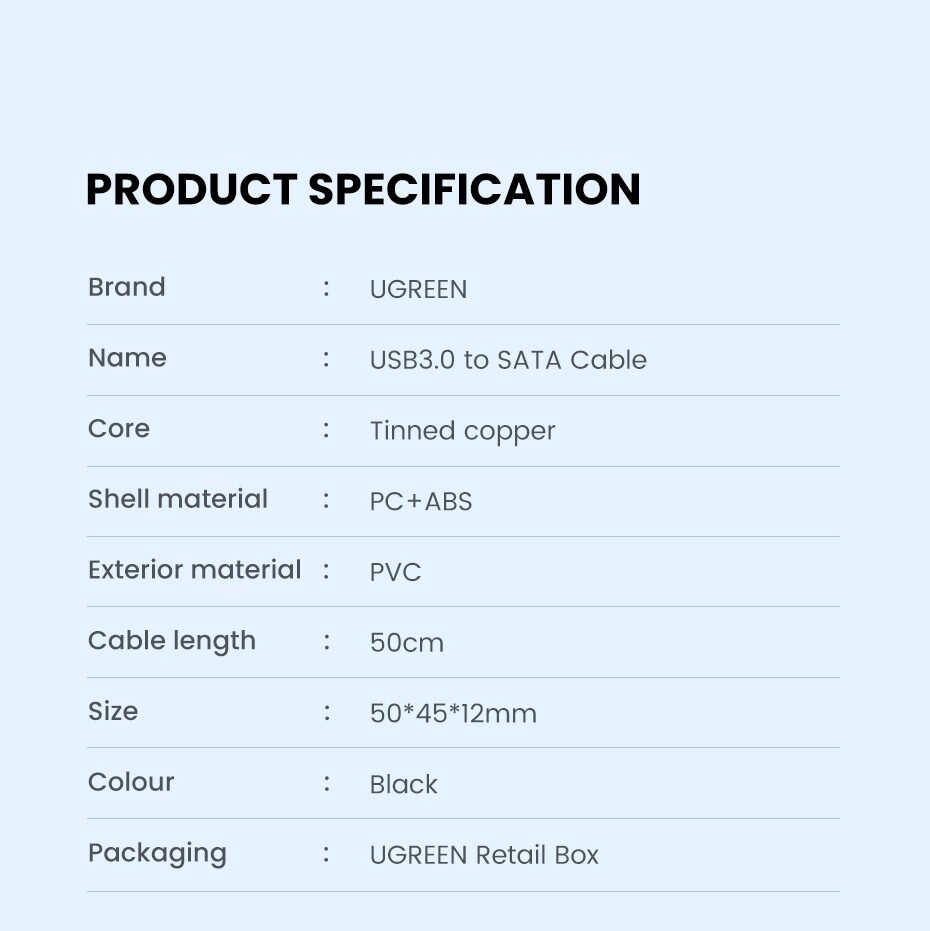The image size is (930, 931).
Task: Click the USB3.0 to SATA Cable text
Action: [508, 360]
